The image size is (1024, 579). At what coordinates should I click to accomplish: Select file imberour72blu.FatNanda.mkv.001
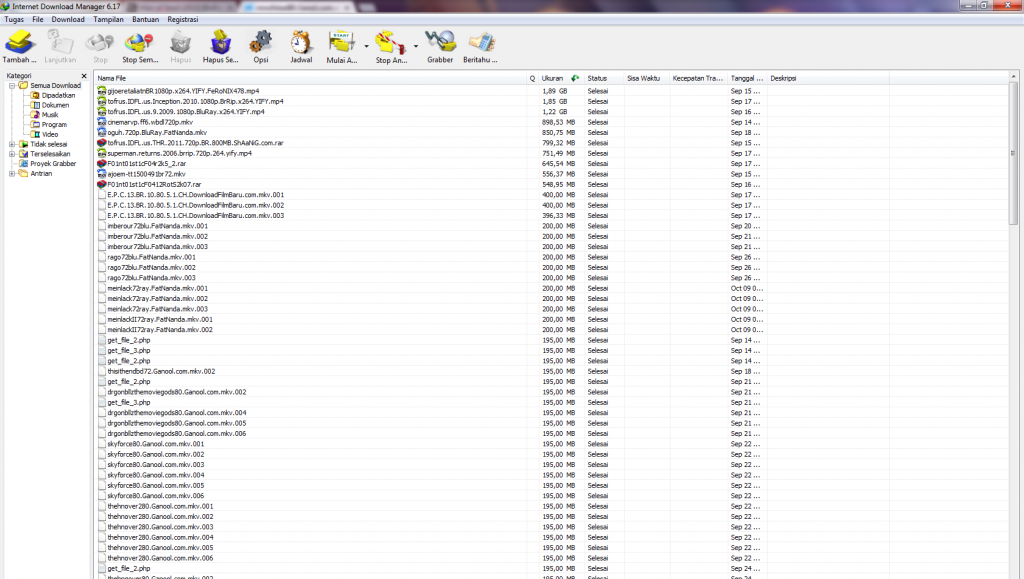157,226
